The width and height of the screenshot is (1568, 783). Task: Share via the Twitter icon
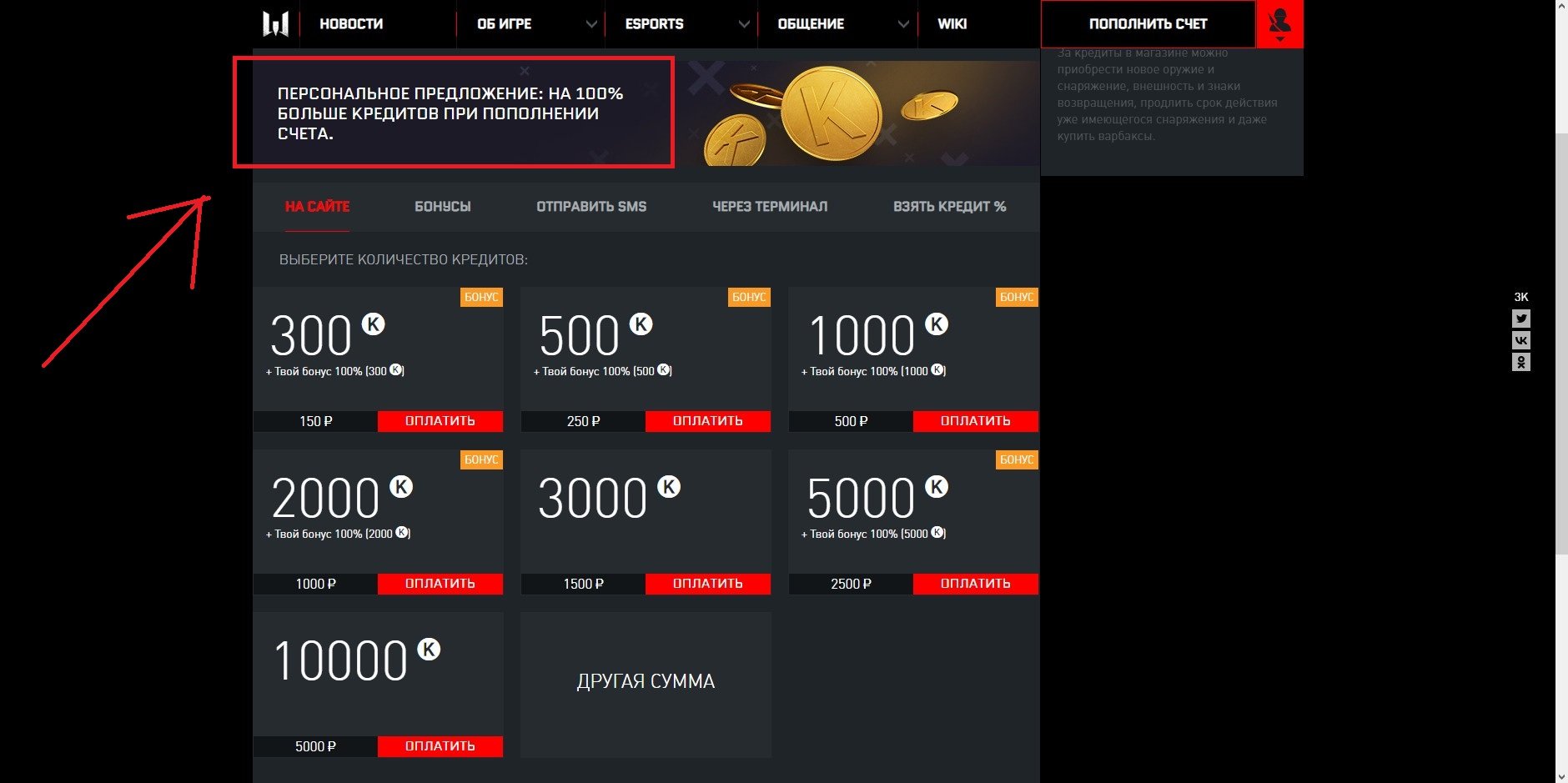[x=1521, y=319]
